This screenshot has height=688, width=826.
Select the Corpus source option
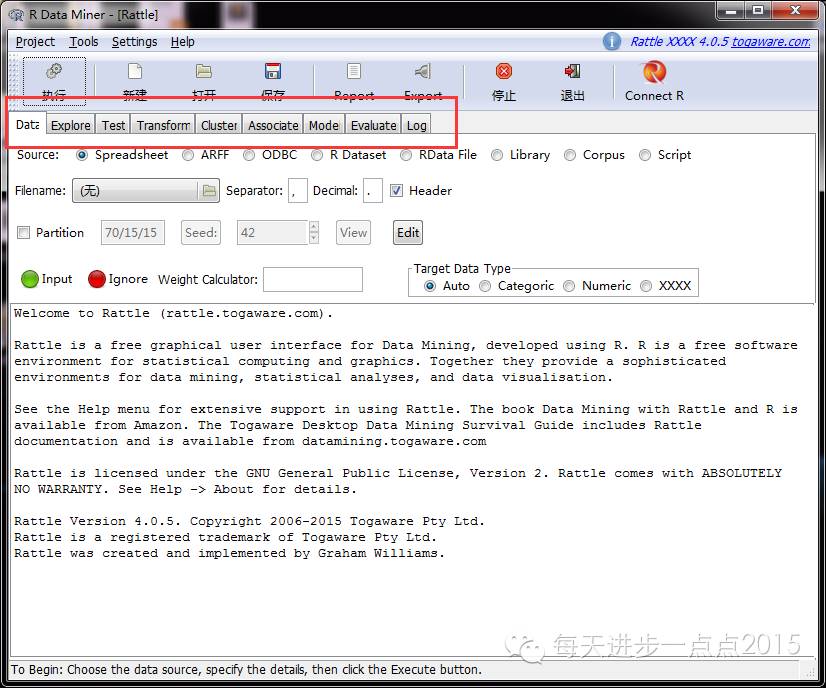click(x=569, y=155)
